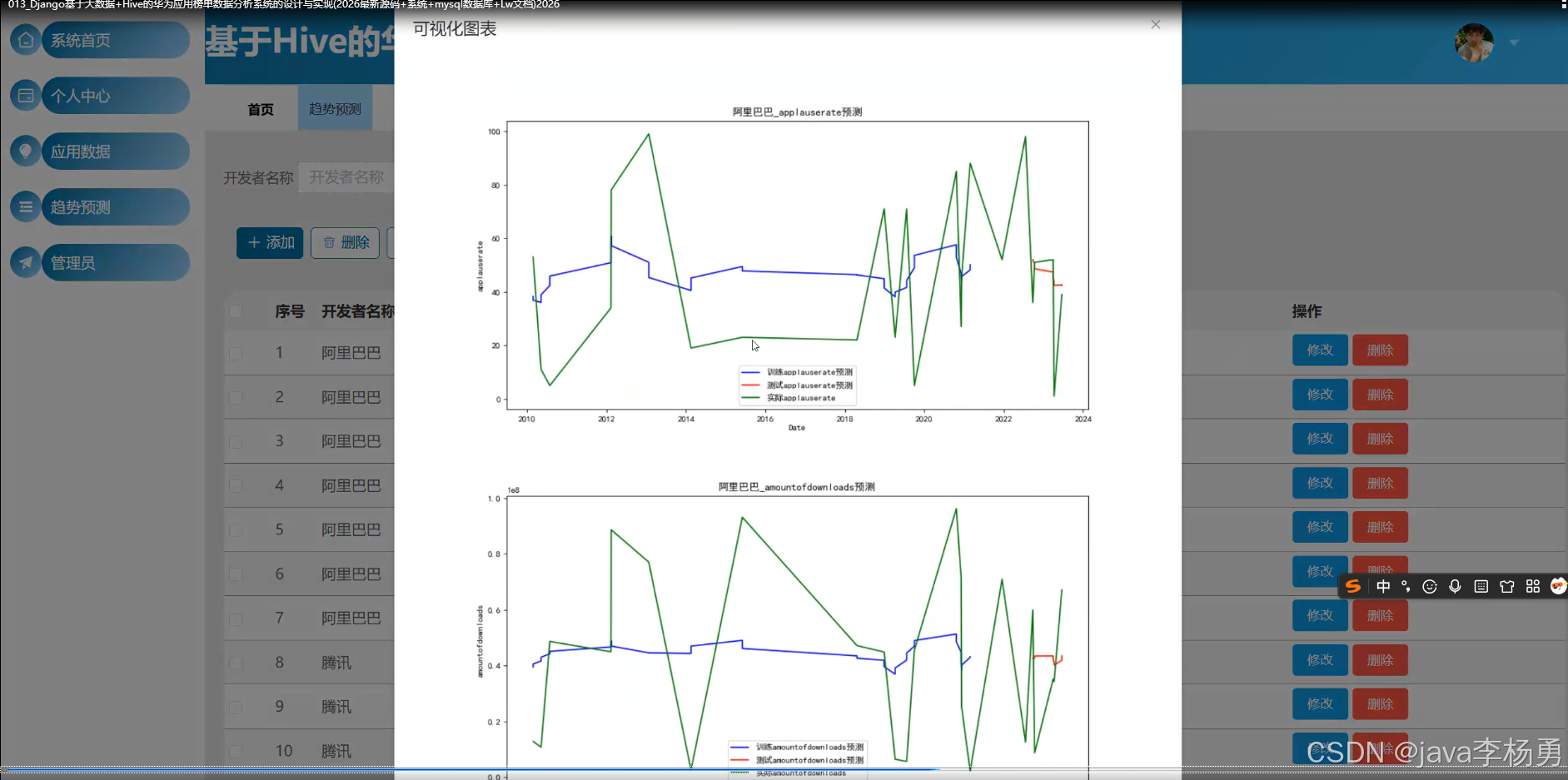
Task: Click the red 删除 for row 4
Action: [1380, 483]
